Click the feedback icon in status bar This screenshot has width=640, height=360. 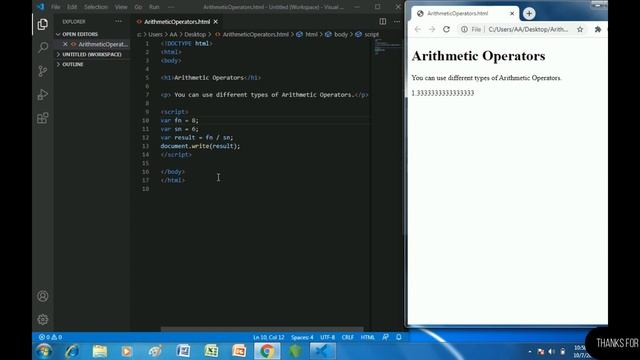385,337
